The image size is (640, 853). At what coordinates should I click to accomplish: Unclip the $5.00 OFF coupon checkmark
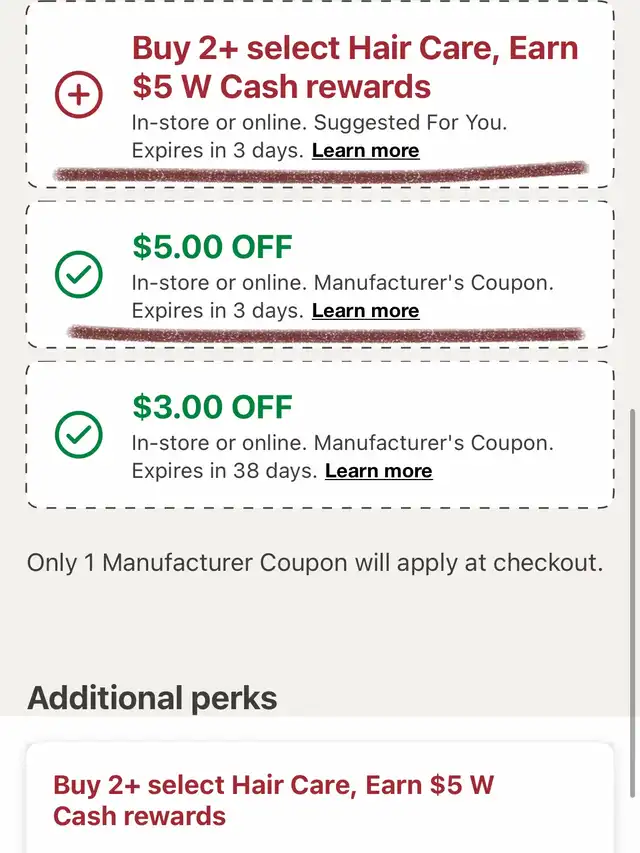(79, 274)
